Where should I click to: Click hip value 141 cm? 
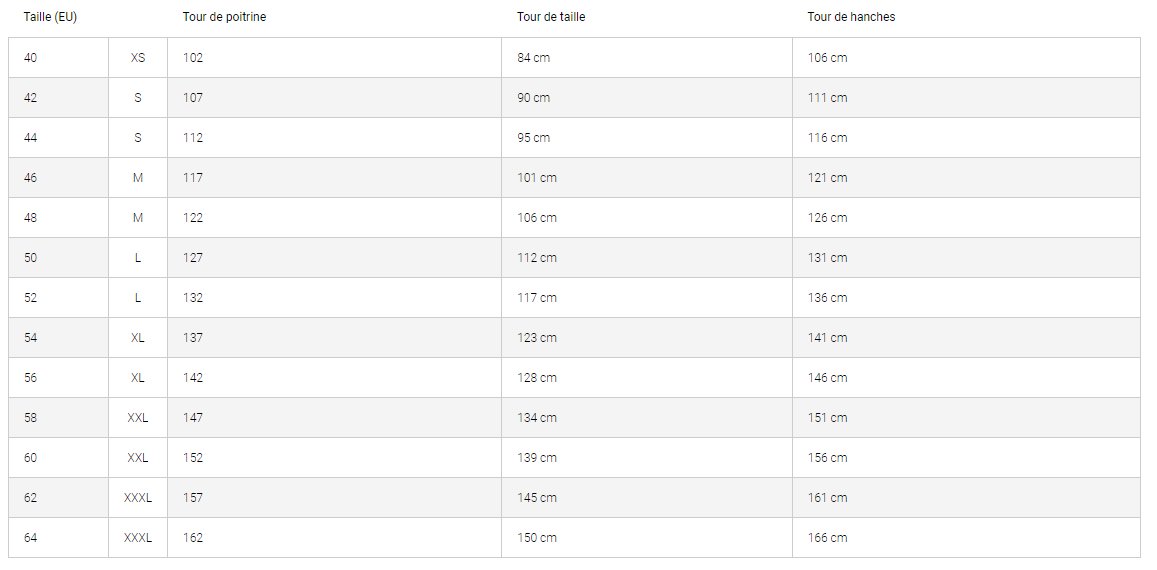tap(827, 337)
